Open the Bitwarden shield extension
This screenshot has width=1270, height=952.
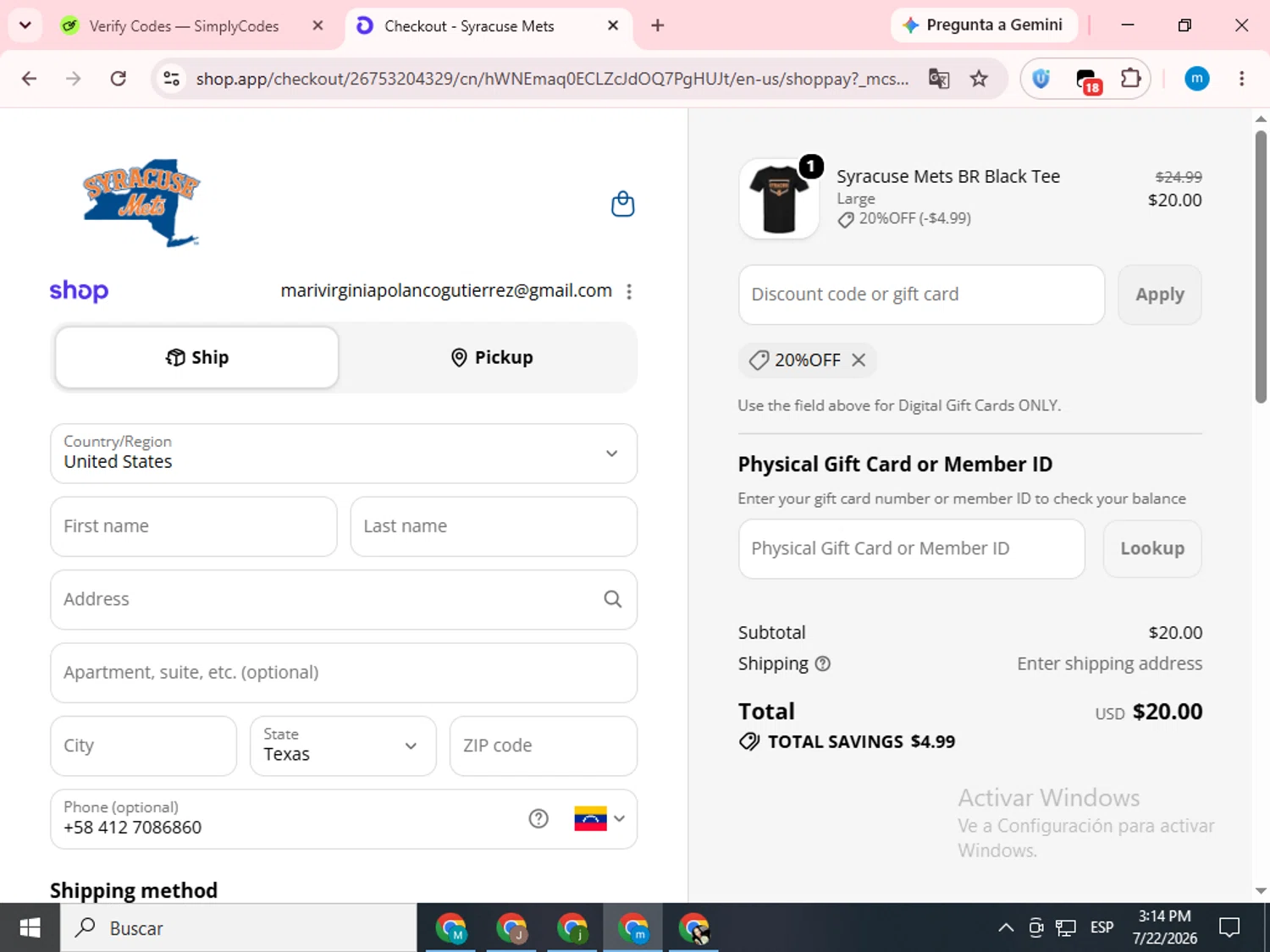[x=1041, y=79]
